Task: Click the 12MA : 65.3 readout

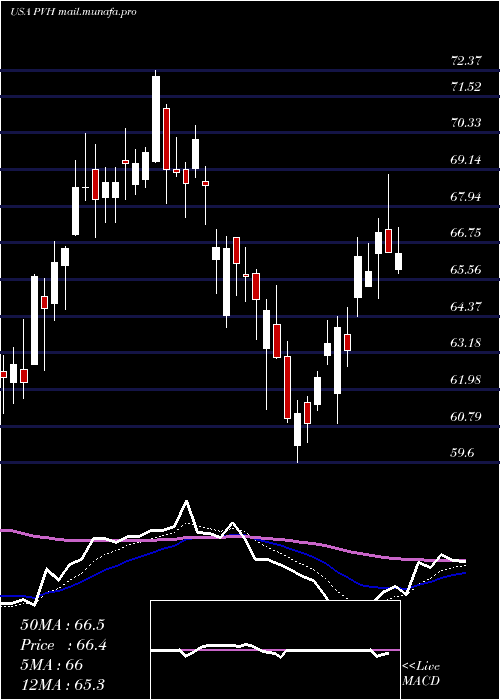Action: pos(62,685)
